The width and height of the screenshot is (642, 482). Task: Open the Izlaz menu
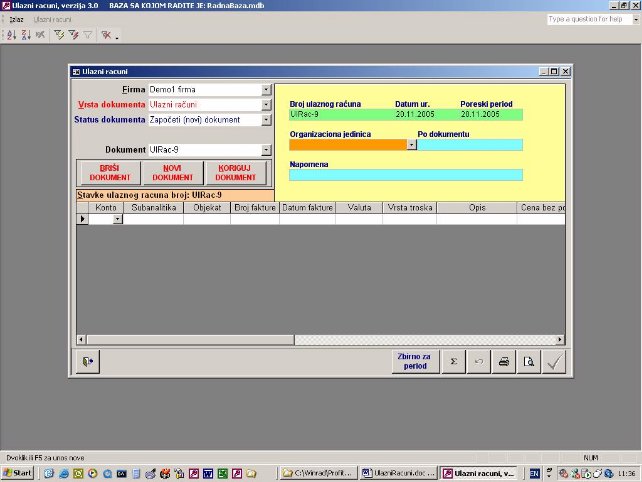click(x=16, y=19)
